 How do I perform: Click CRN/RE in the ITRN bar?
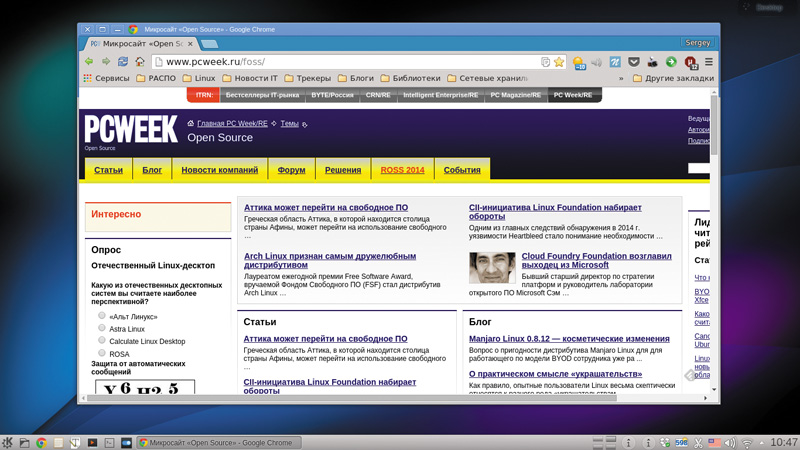click(378, 95)
